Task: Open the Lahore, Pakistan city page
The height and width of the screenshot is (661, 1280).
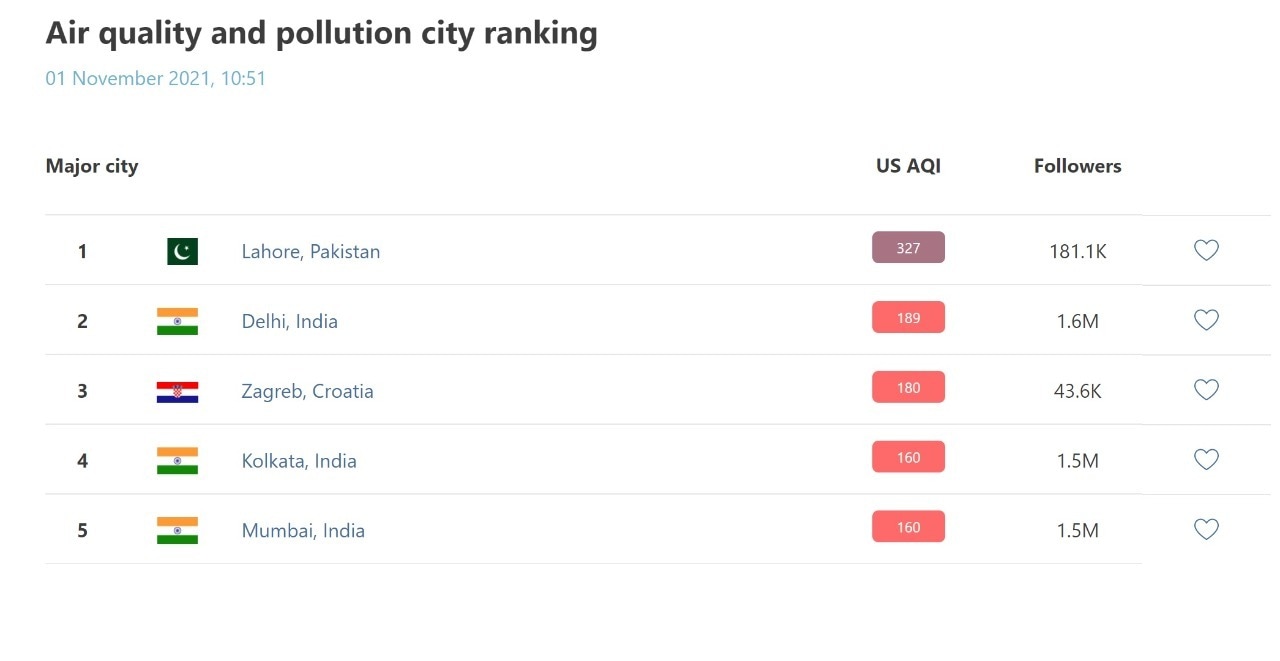Action: [311, 251]
